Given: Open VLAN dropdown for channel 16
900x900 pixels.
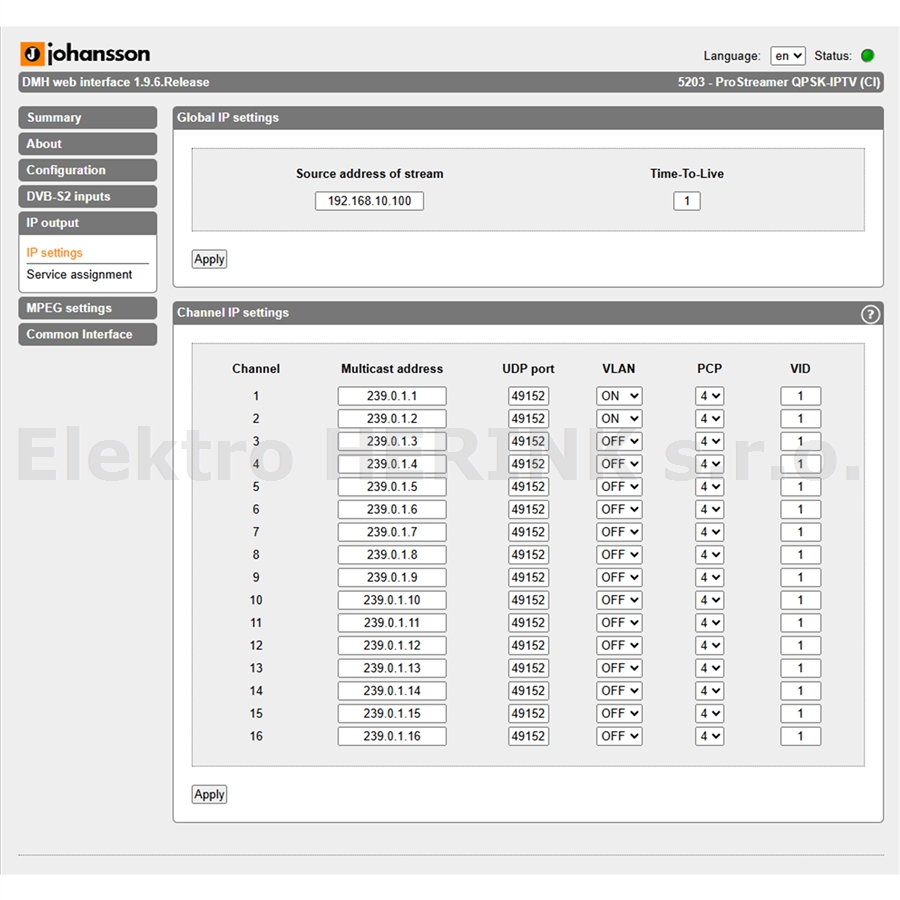Looking at the screenshot, I should (619, 736).
